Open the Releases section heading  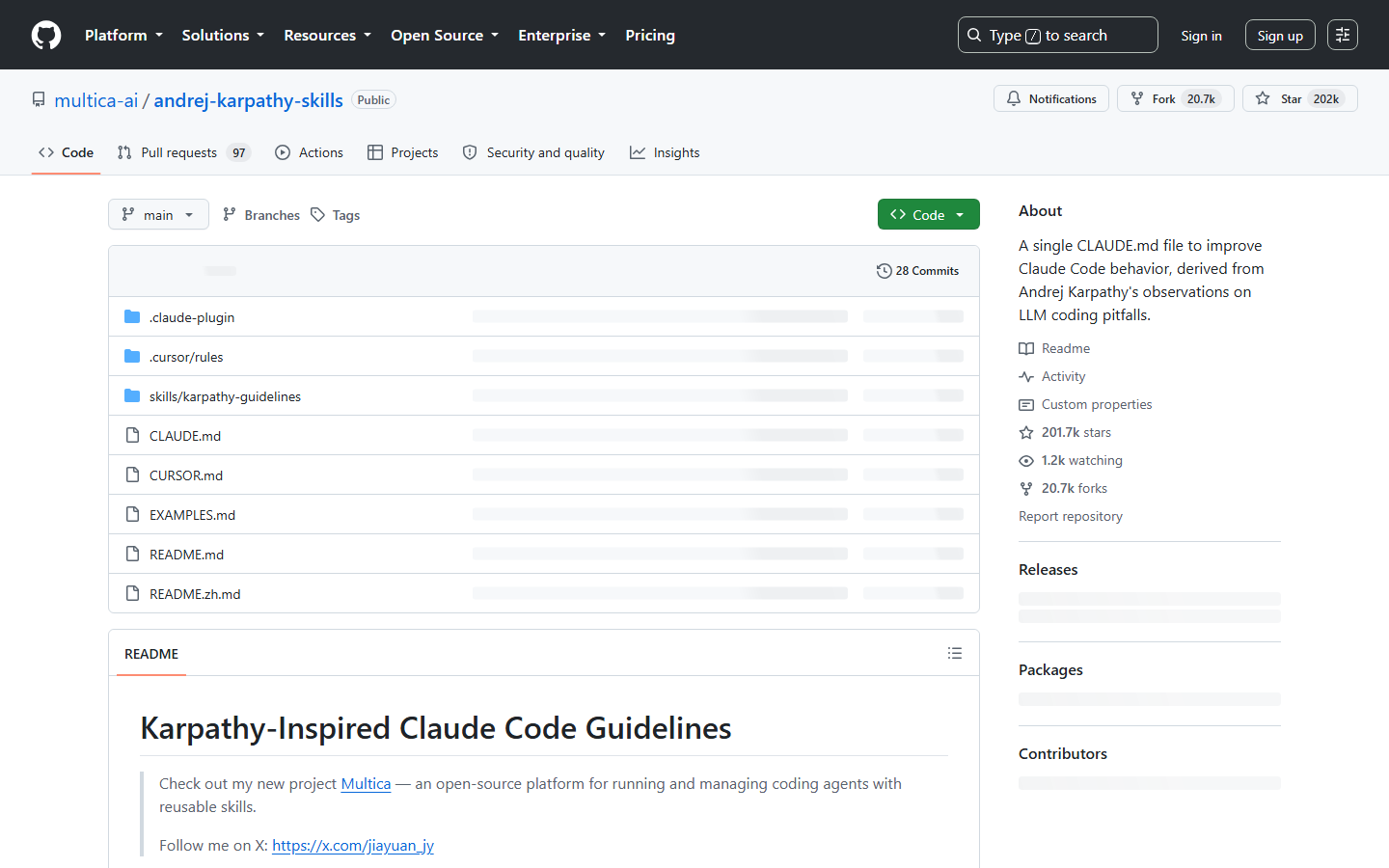[x=1049, y=570]
